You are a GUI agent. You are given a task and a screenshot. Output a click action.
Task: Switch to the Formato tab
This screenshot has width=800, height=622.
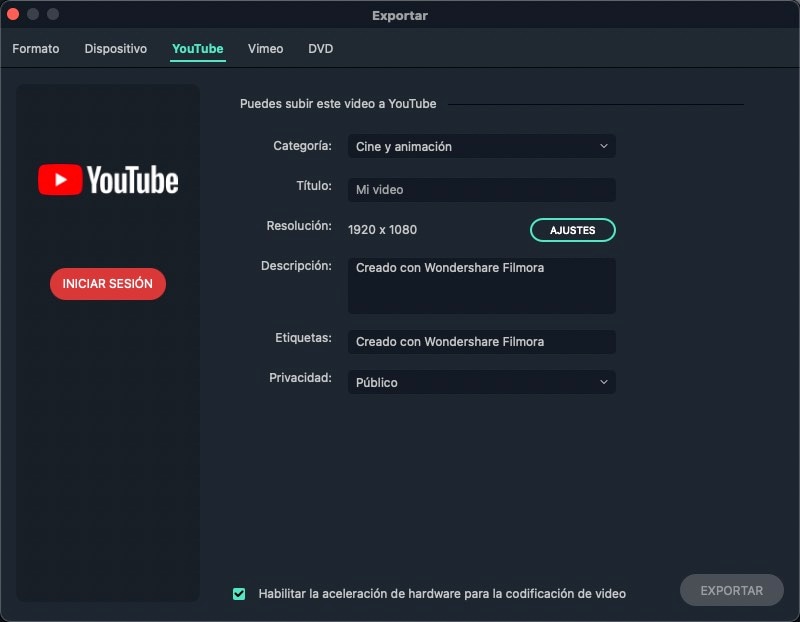pyautogui.click(x=36, y=48)
